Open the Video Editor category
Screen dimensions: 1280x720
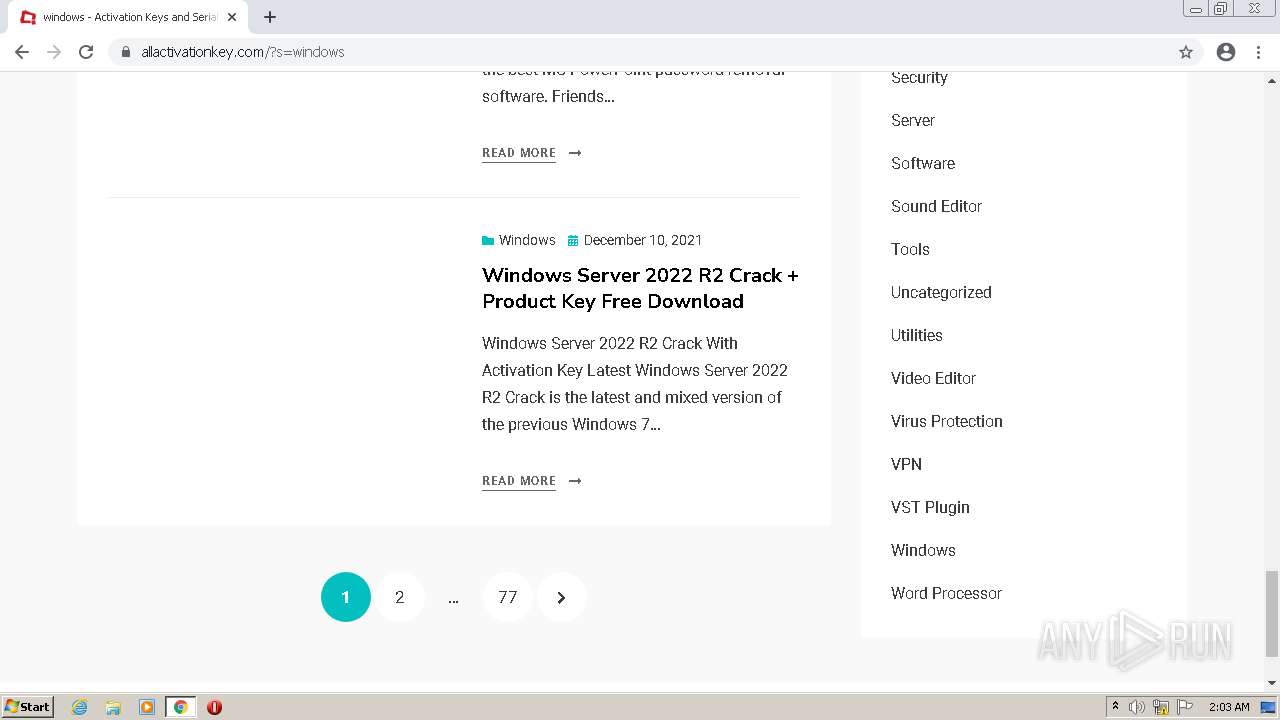[x=933, y=378]
